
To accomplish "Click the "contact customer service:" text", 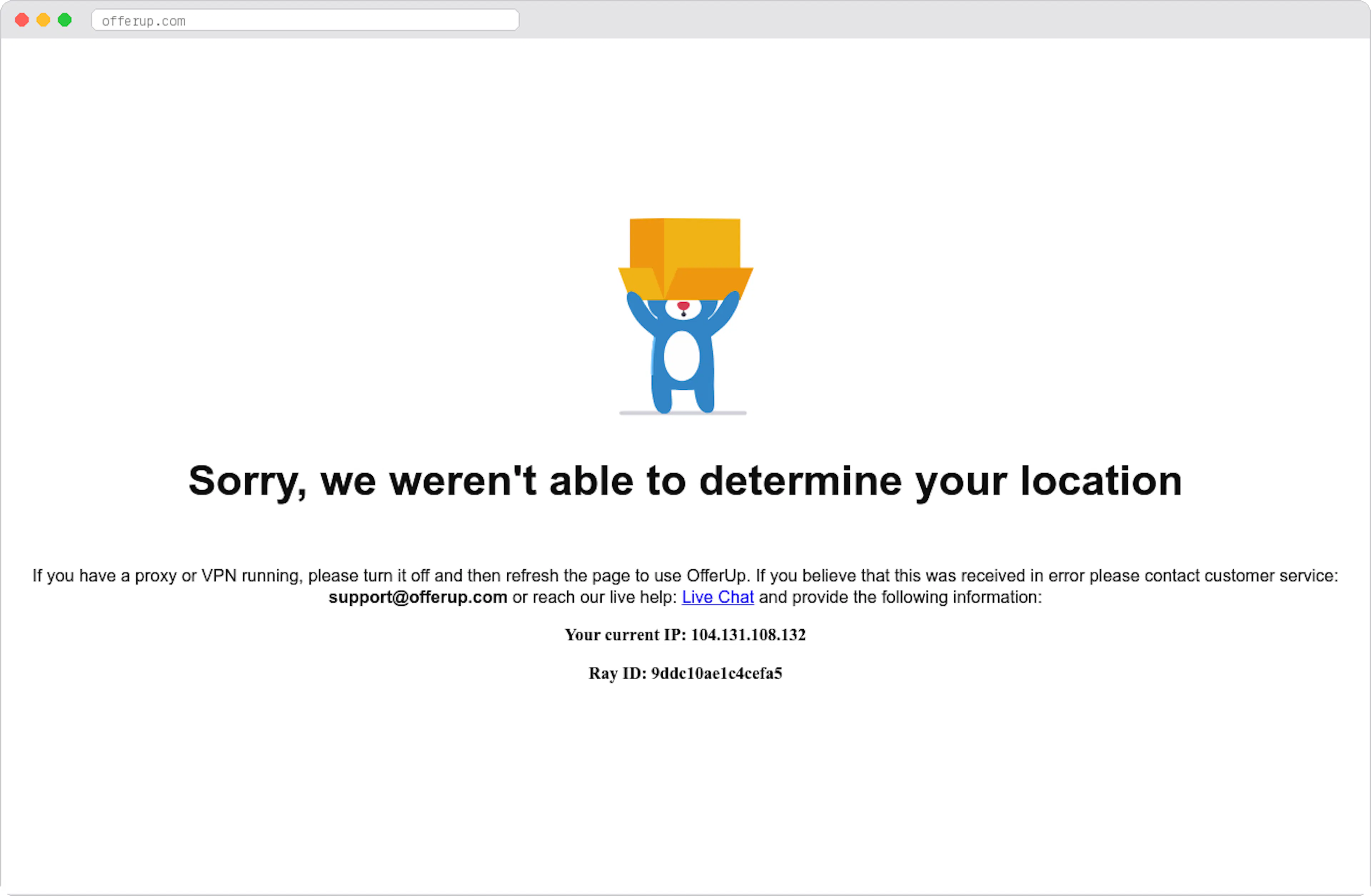I will [x=1241, y=575].
